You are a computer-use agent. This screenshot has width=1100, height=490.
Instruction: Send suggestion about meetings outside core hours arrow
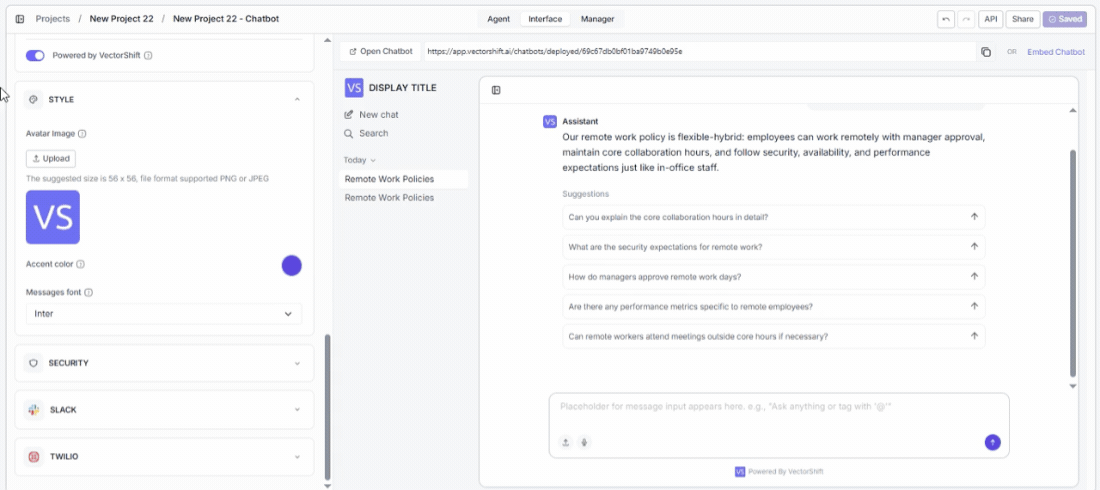[974, 336]
